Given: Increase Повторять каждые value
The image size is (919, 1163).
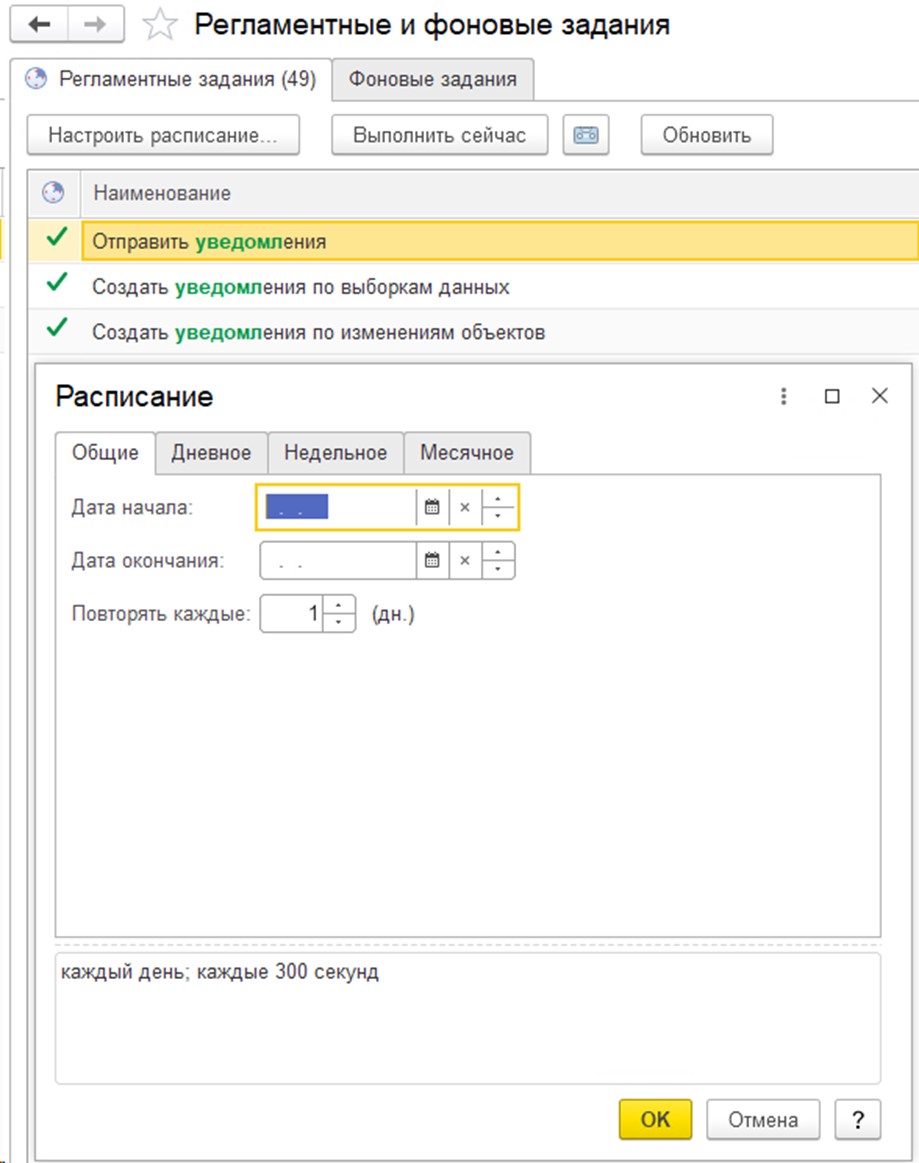Looking at the screenshot, I should (x=339, y=605).
